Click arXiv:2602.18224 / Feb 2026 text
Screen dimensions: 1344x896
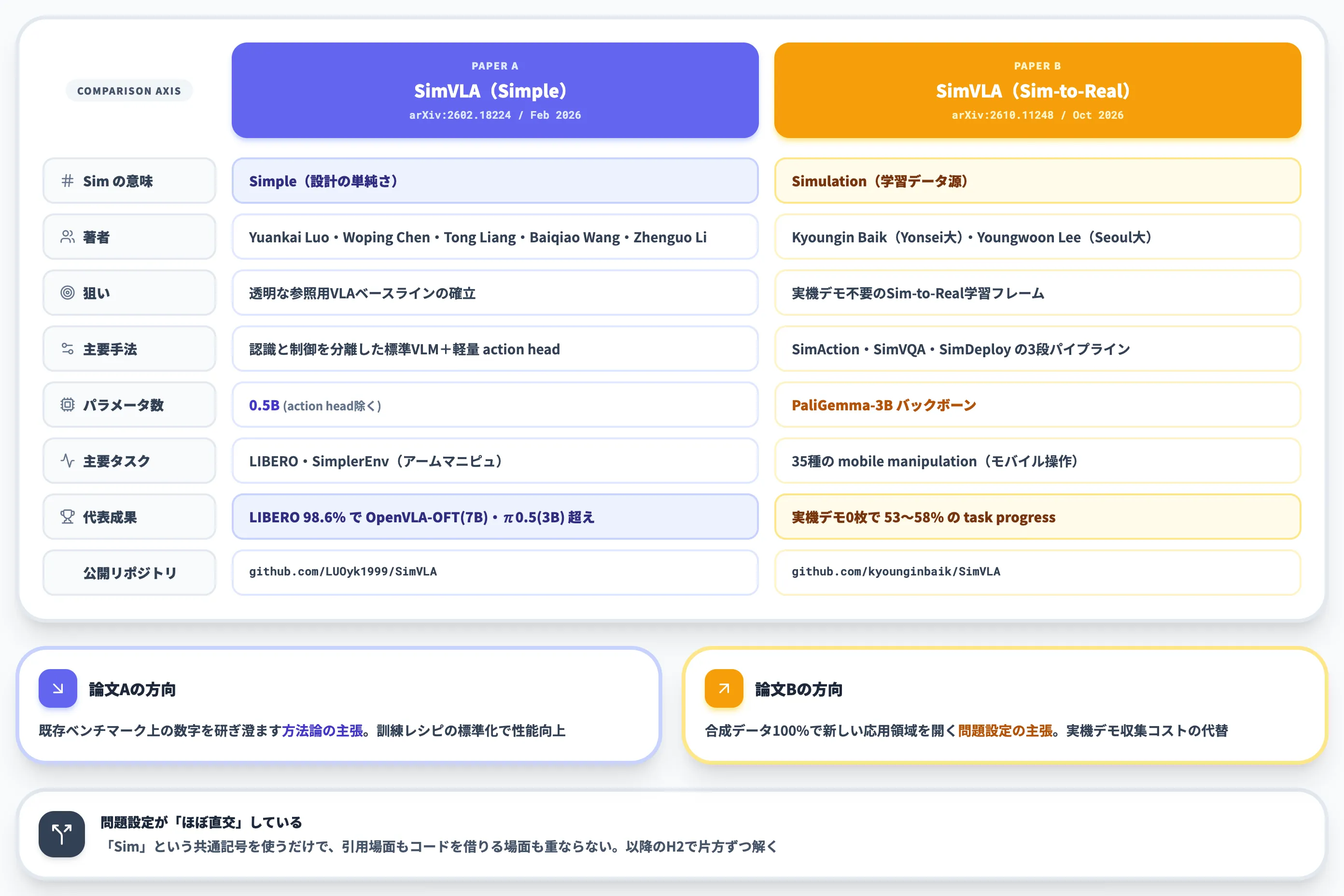(x=495, y=115)
